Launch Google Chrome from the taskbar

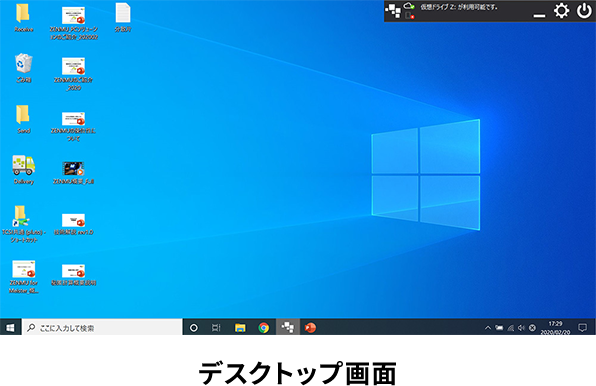coord(263,327)
